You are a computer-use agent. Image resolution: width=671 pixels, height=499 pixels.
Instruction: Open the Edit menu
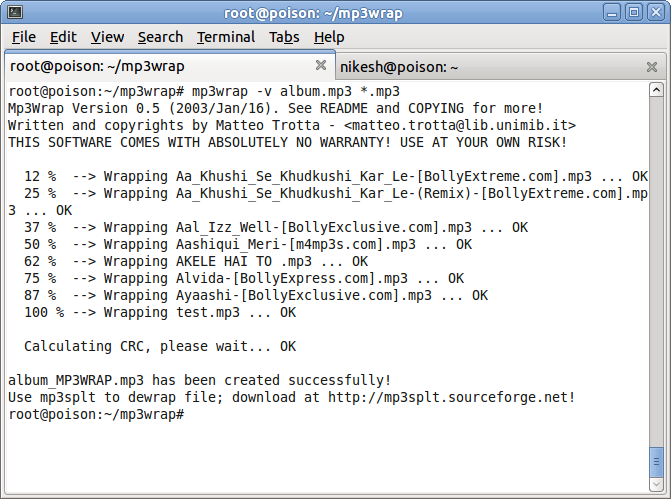click(63, 37)
